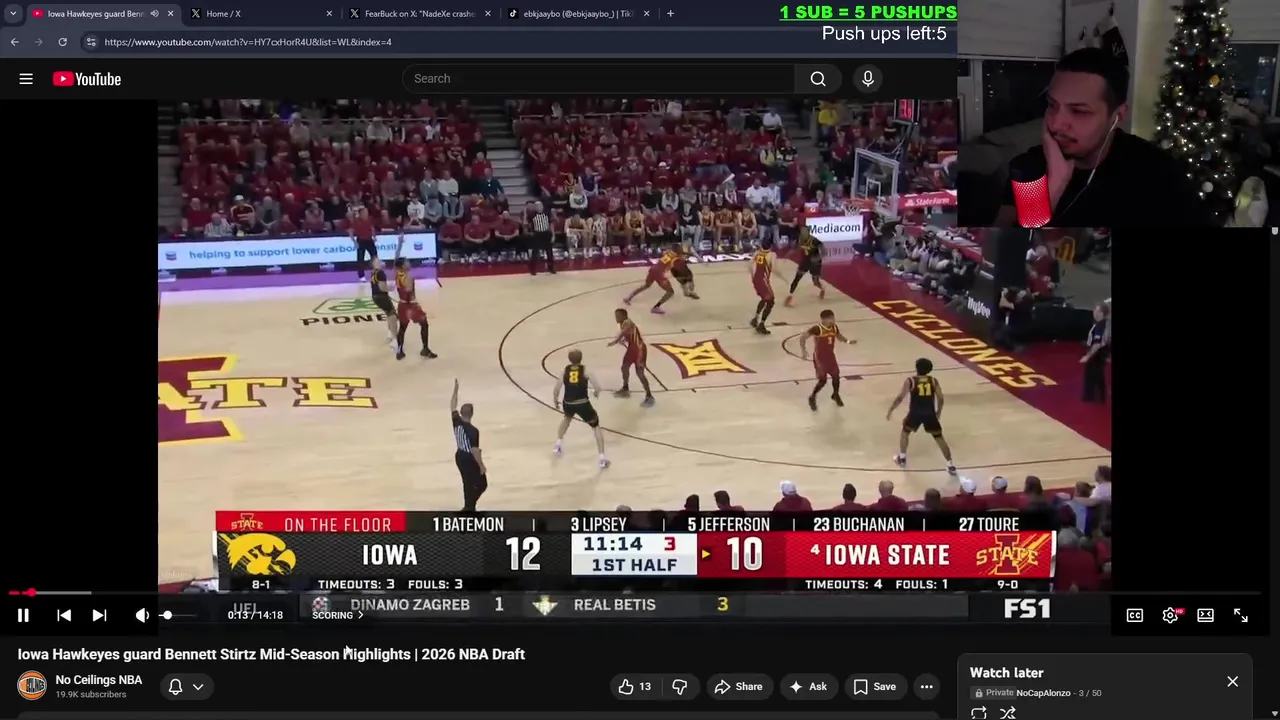The image size is (1280, 720).
Task: Reload the current page
Action: tap(62, 42)
